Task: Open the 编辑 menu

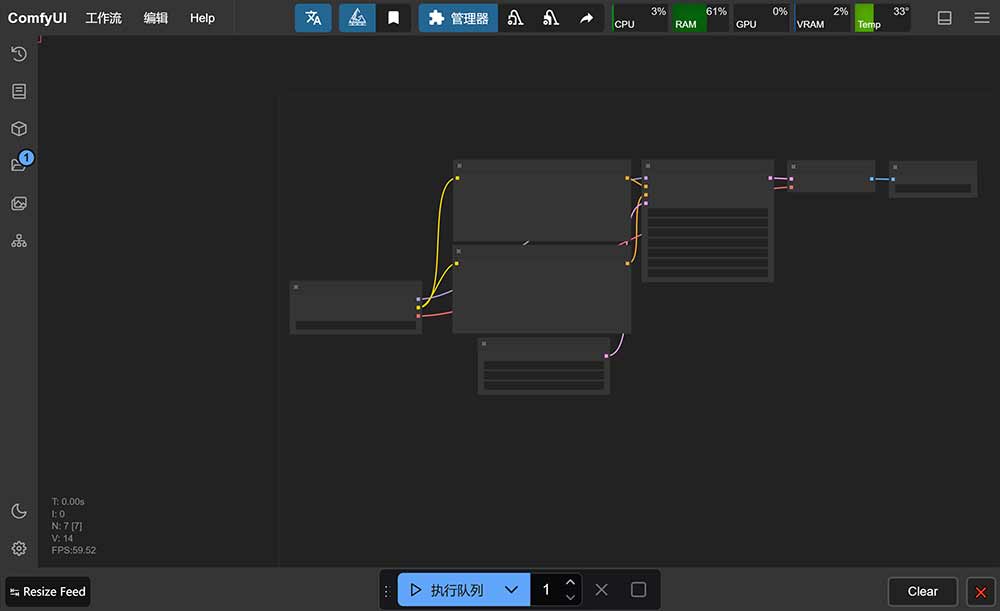Action: (x=156, y=18)
